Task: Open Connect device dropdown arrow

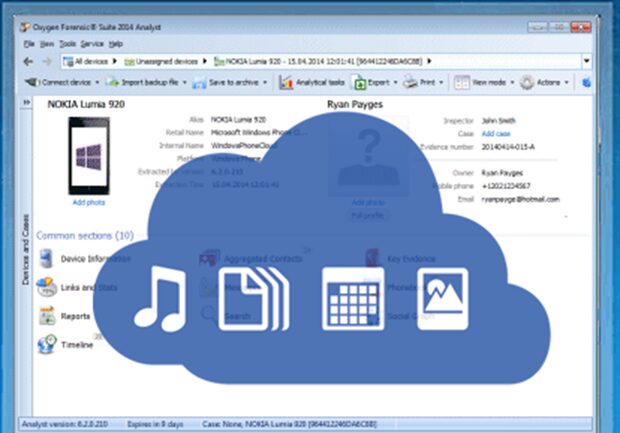Action: 97,83
